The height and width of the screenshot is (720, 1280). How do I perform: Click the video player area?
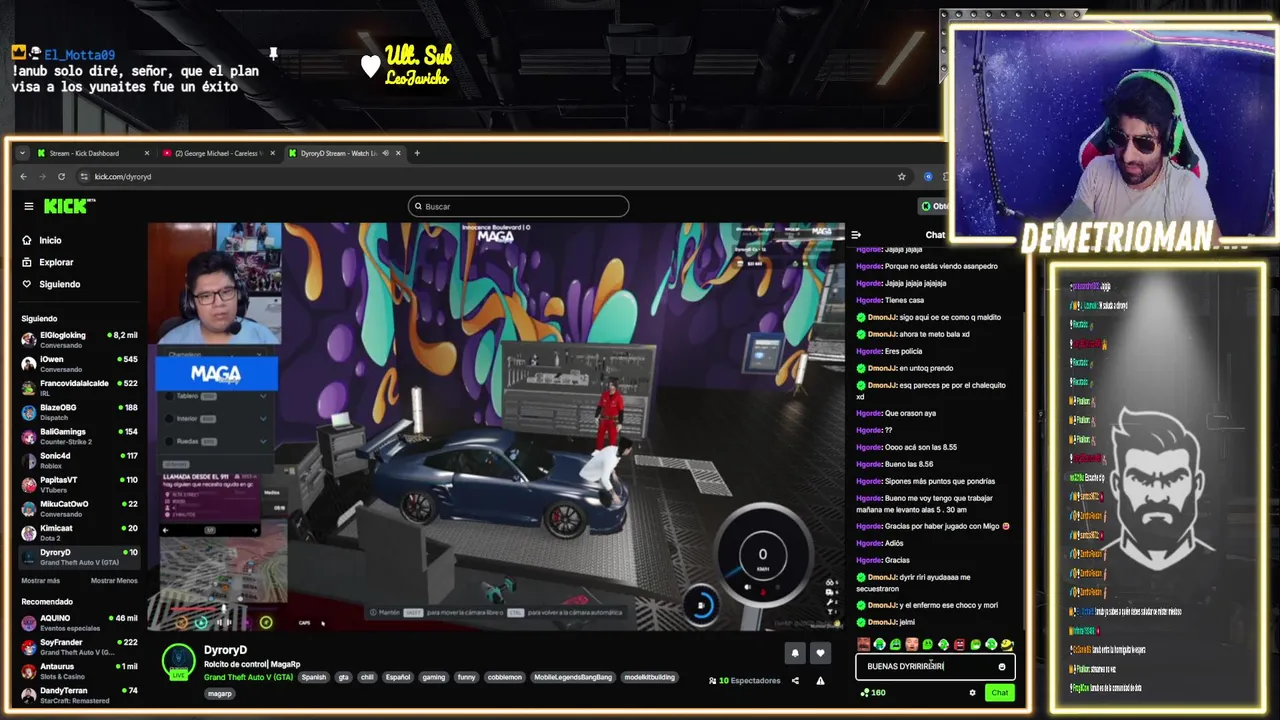click(x=496, y=426)
